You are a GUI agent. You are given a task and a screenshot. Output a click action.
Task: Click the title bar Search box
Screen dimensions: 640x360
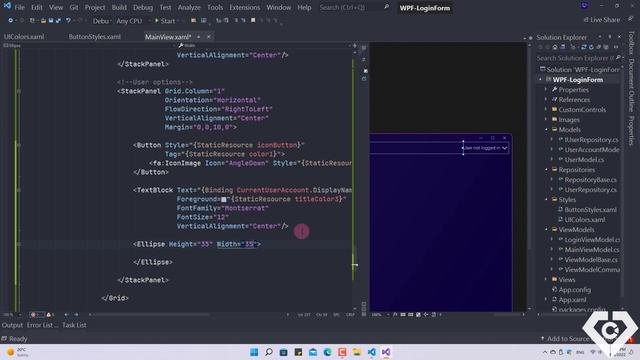click(353, 7)
